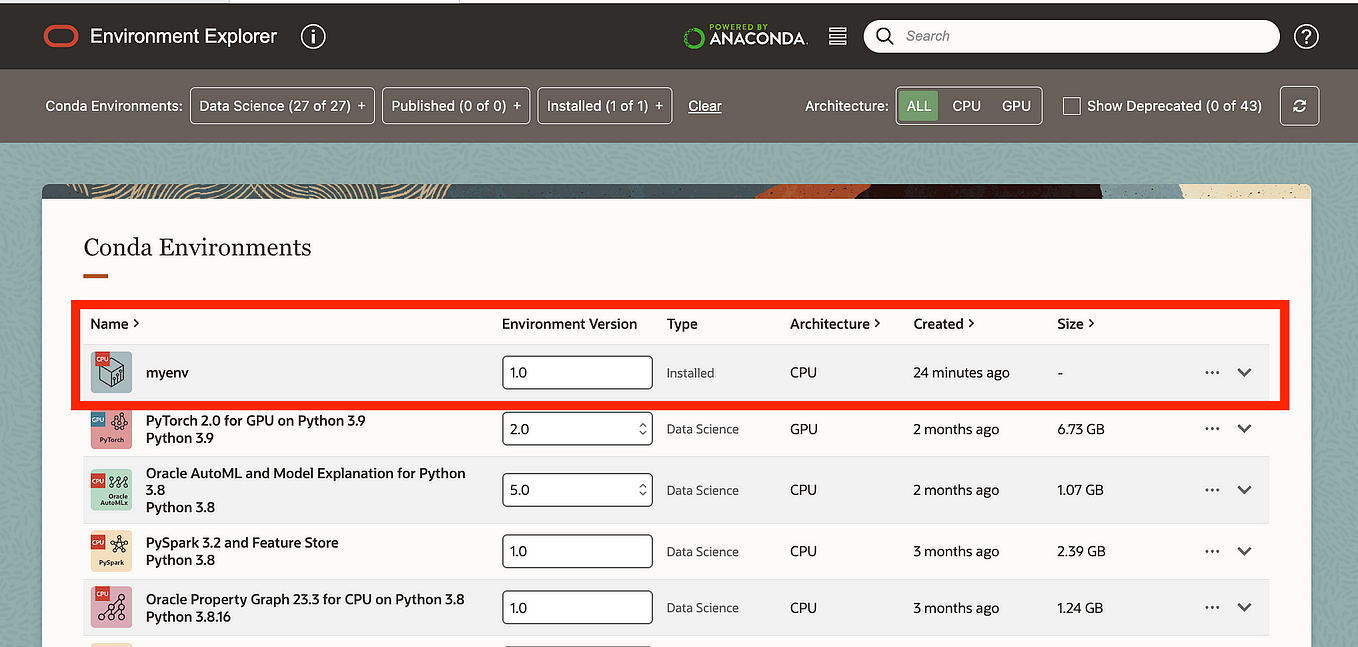This screenshot has height=647, width=1358.
Task: Click the Type column header
Action: (682, 324)
